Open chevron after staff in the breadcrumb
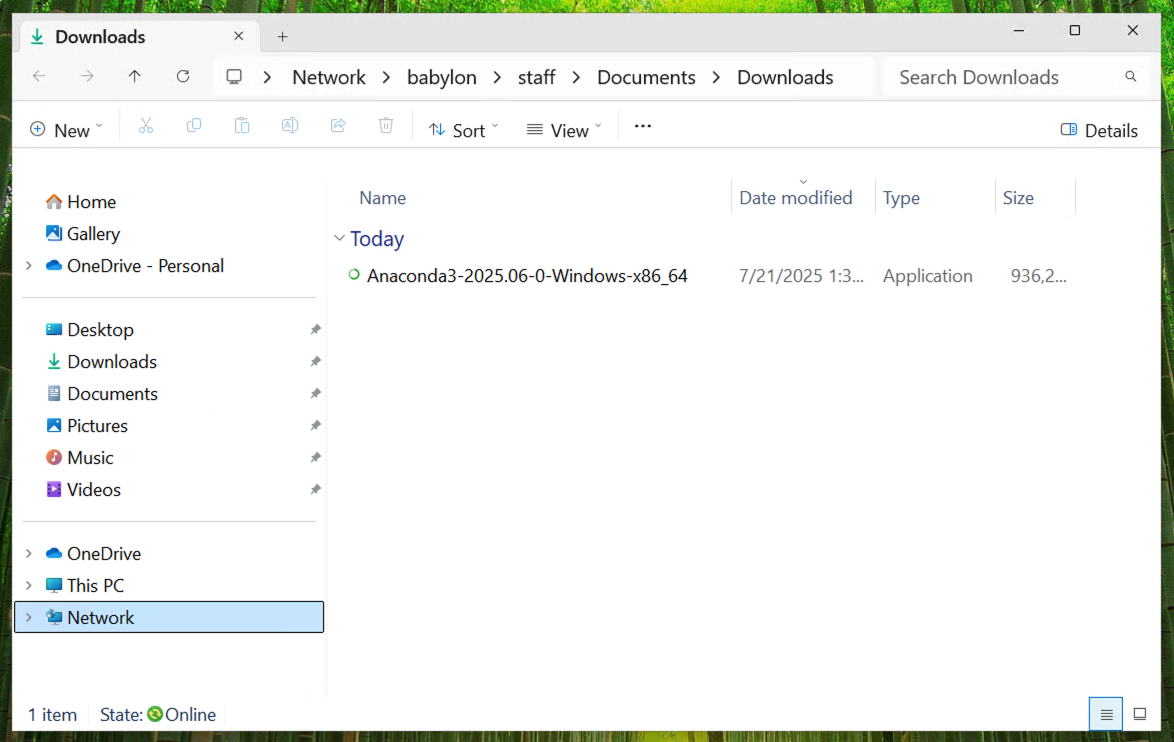Viewport: 1174px width, 742px height. coord(576,77)
